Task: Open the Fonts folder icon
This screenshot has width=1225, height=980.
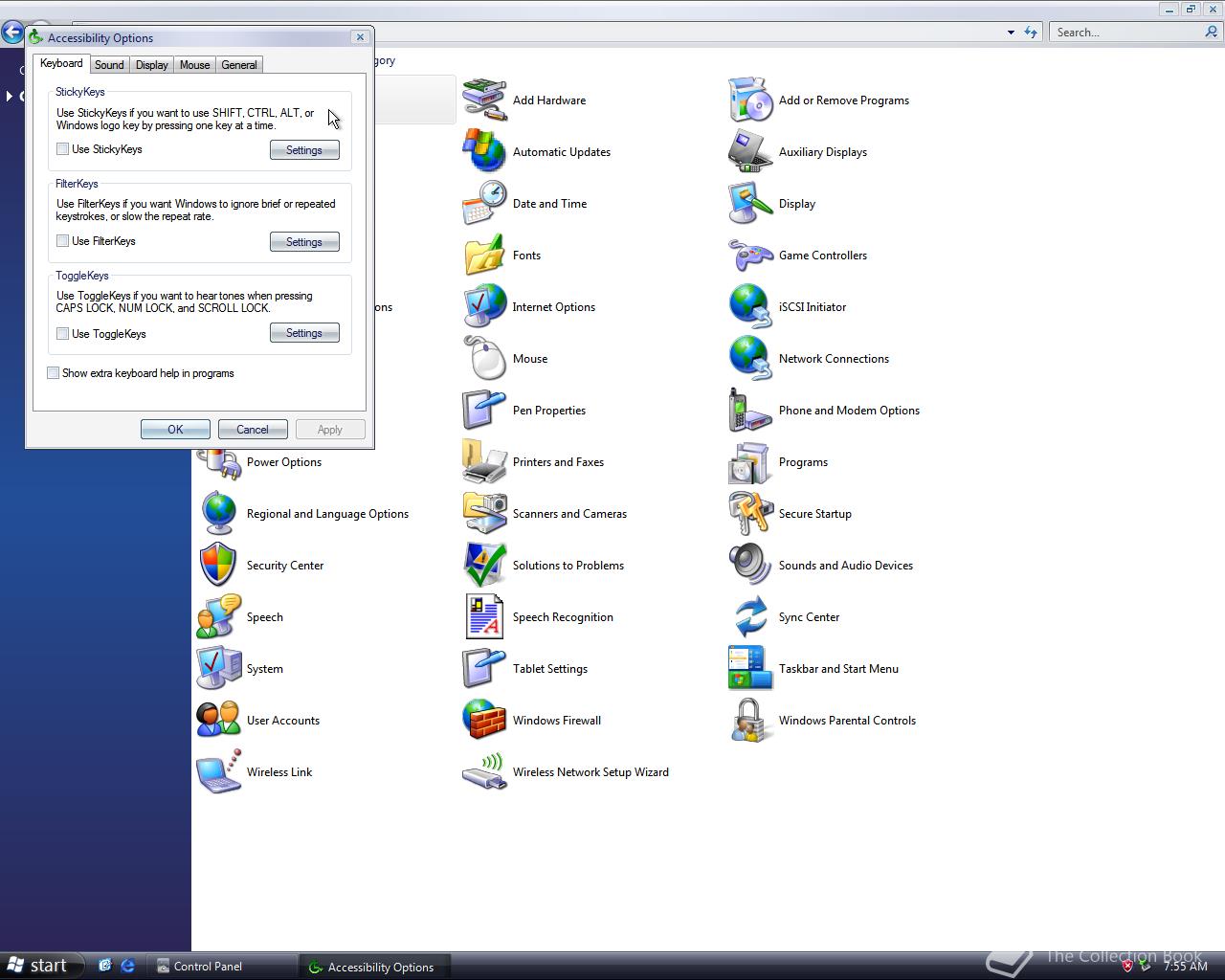Action: [484, 256]
